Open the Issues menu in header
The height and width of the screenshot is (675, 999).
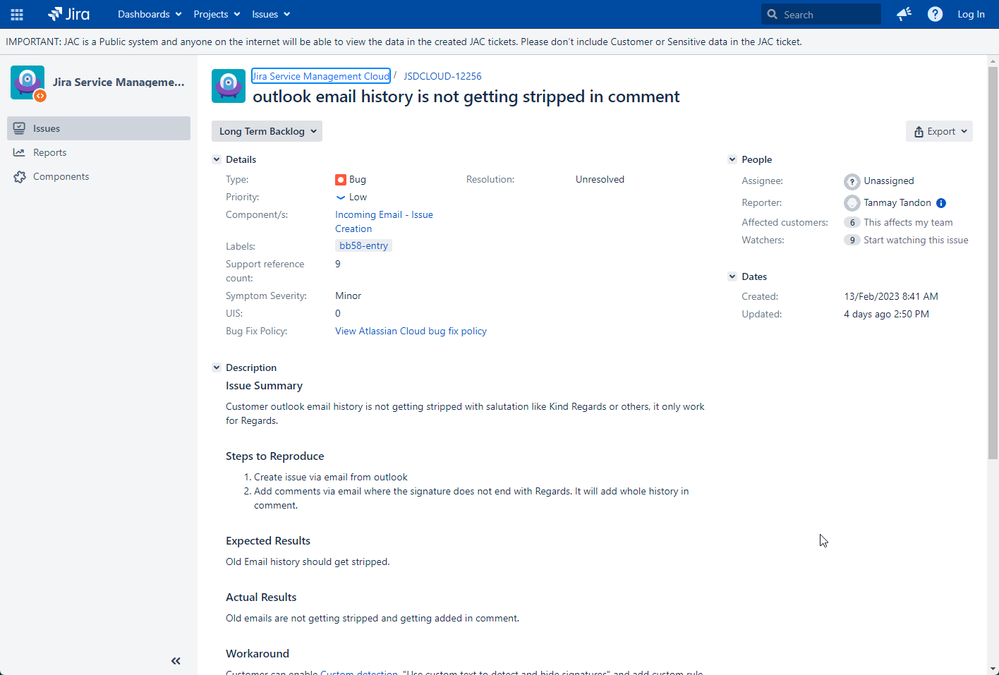(271, 14)
